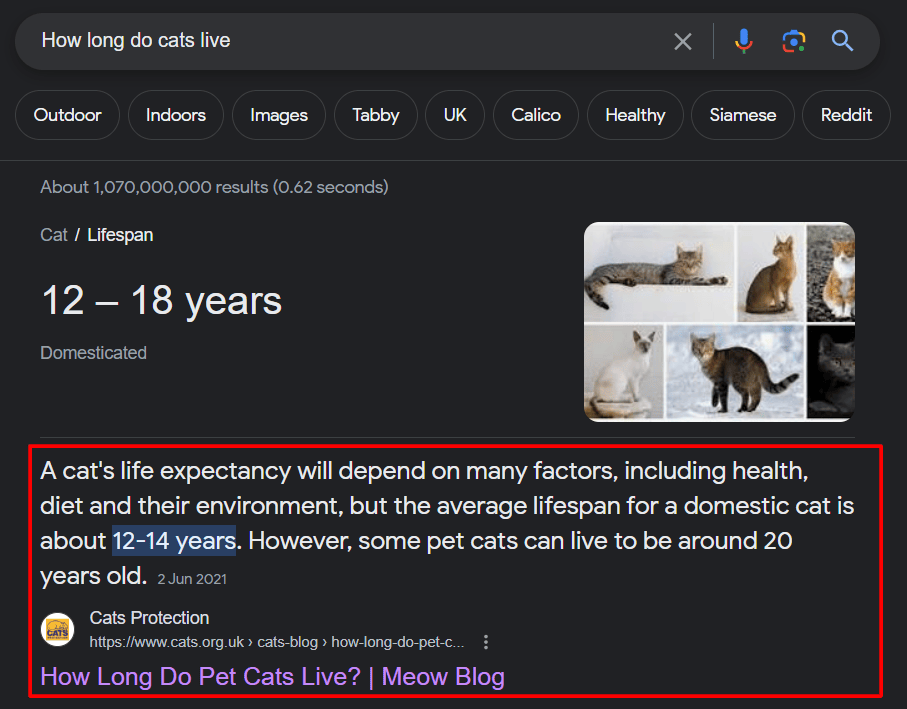This screenshot has width=907, height=709.
Task: Toggle the Healthy filter chip
Action: coord(635,115)
